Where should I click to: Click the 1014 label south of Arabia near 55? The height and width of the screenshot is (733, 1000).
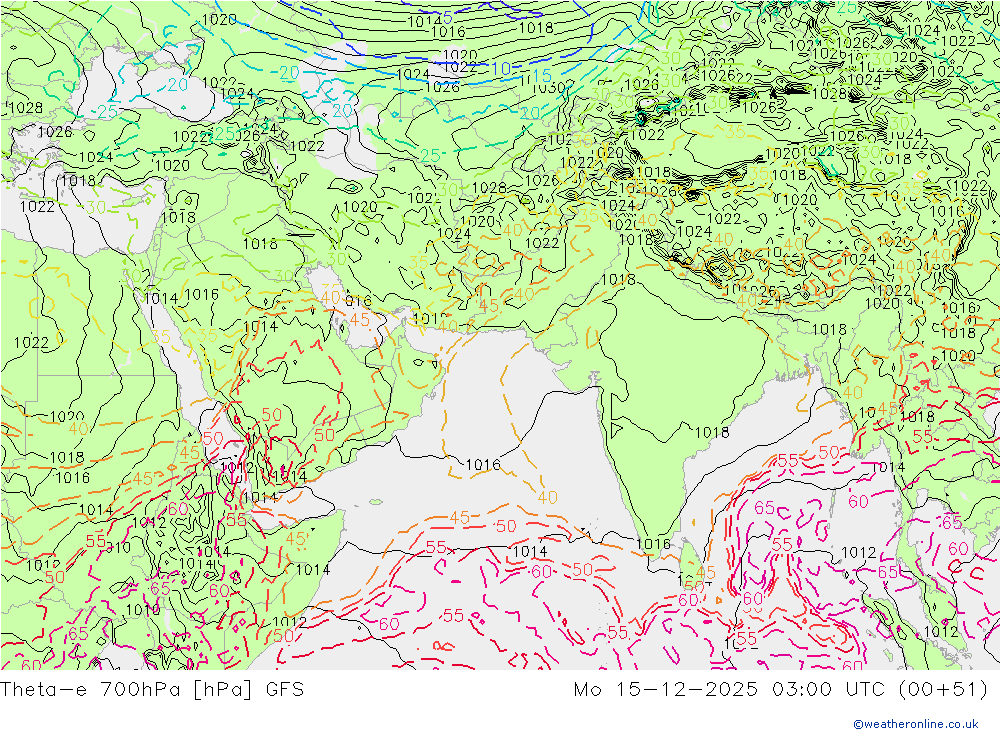pyautogui.click(x=260, y=497)
